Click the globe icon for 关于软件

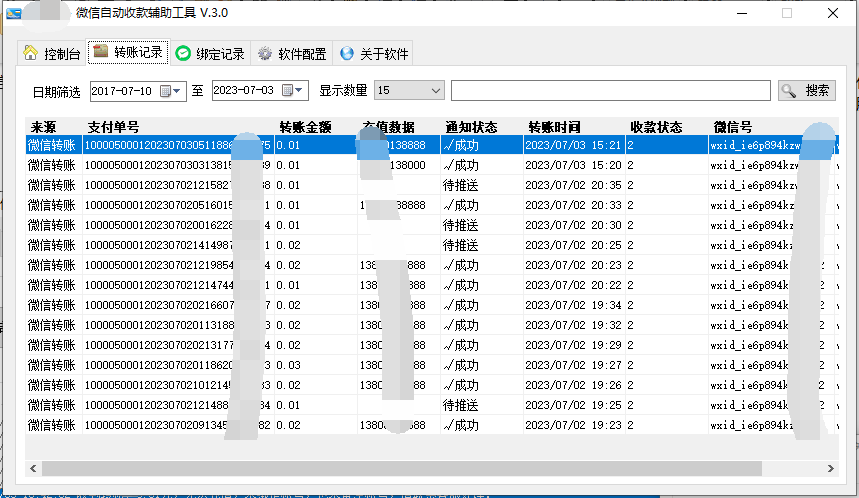coord(347,53)
